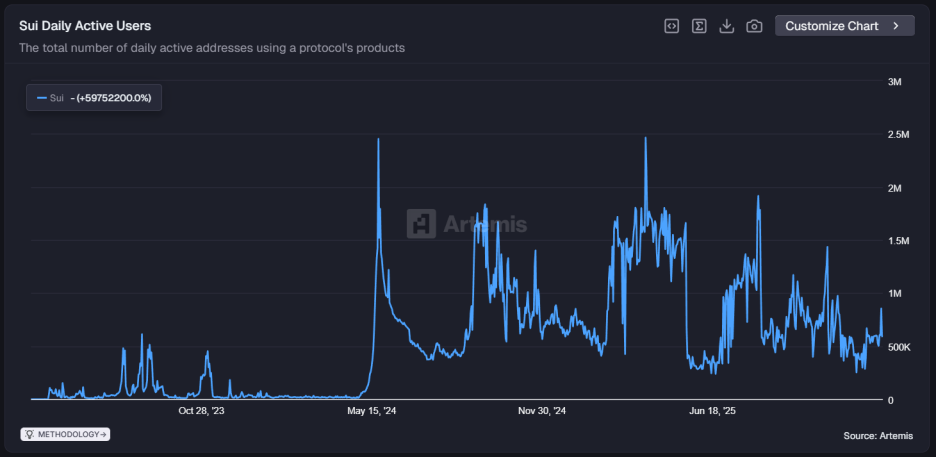Take a chart screenshot with camera icon
936x457 pixels.
pyautogui.click(x=755, y=26)
